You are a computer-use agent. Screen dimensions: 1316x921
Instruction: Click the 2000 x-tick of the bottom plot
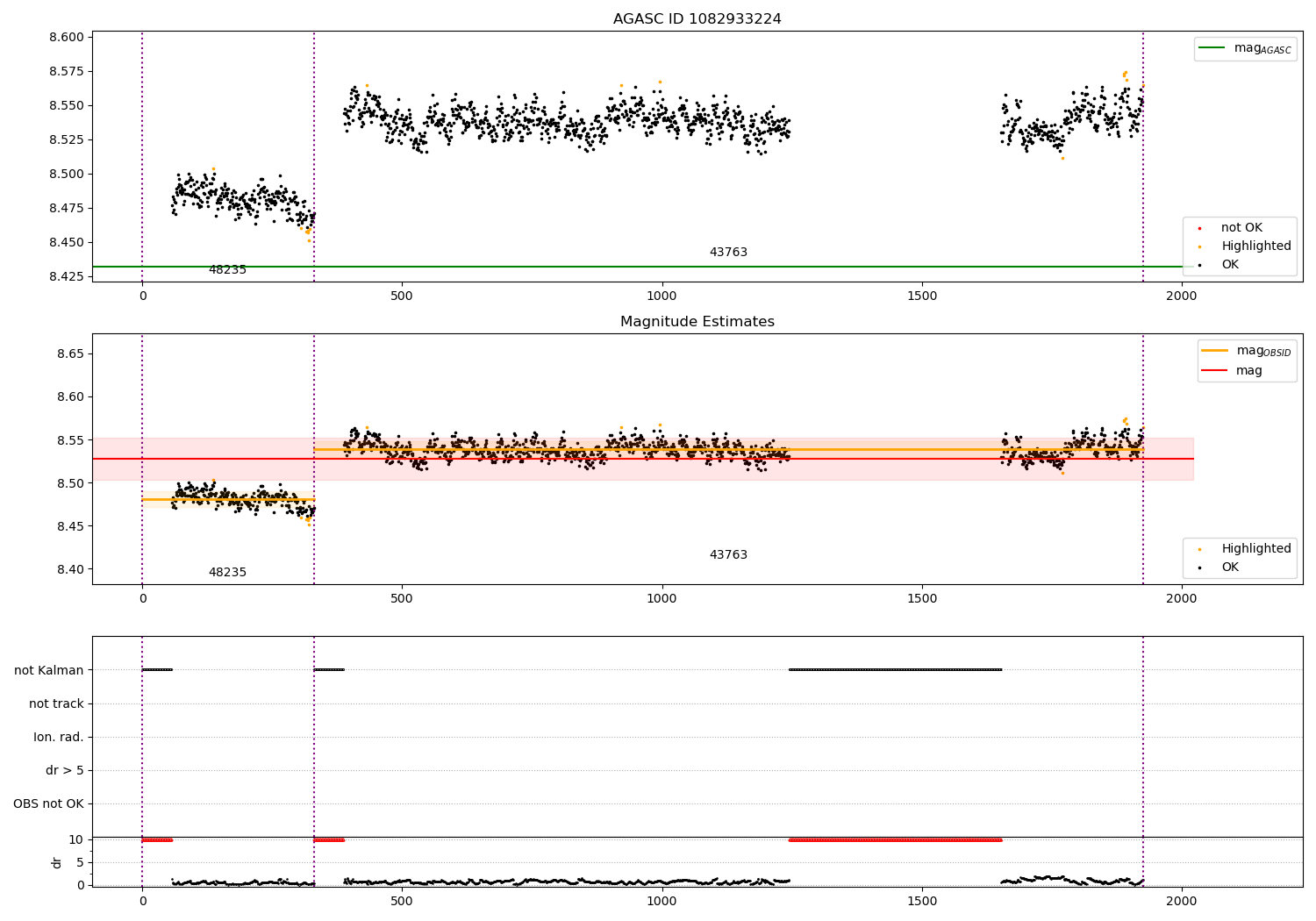pyautogui.click(x=1182, y=901)
